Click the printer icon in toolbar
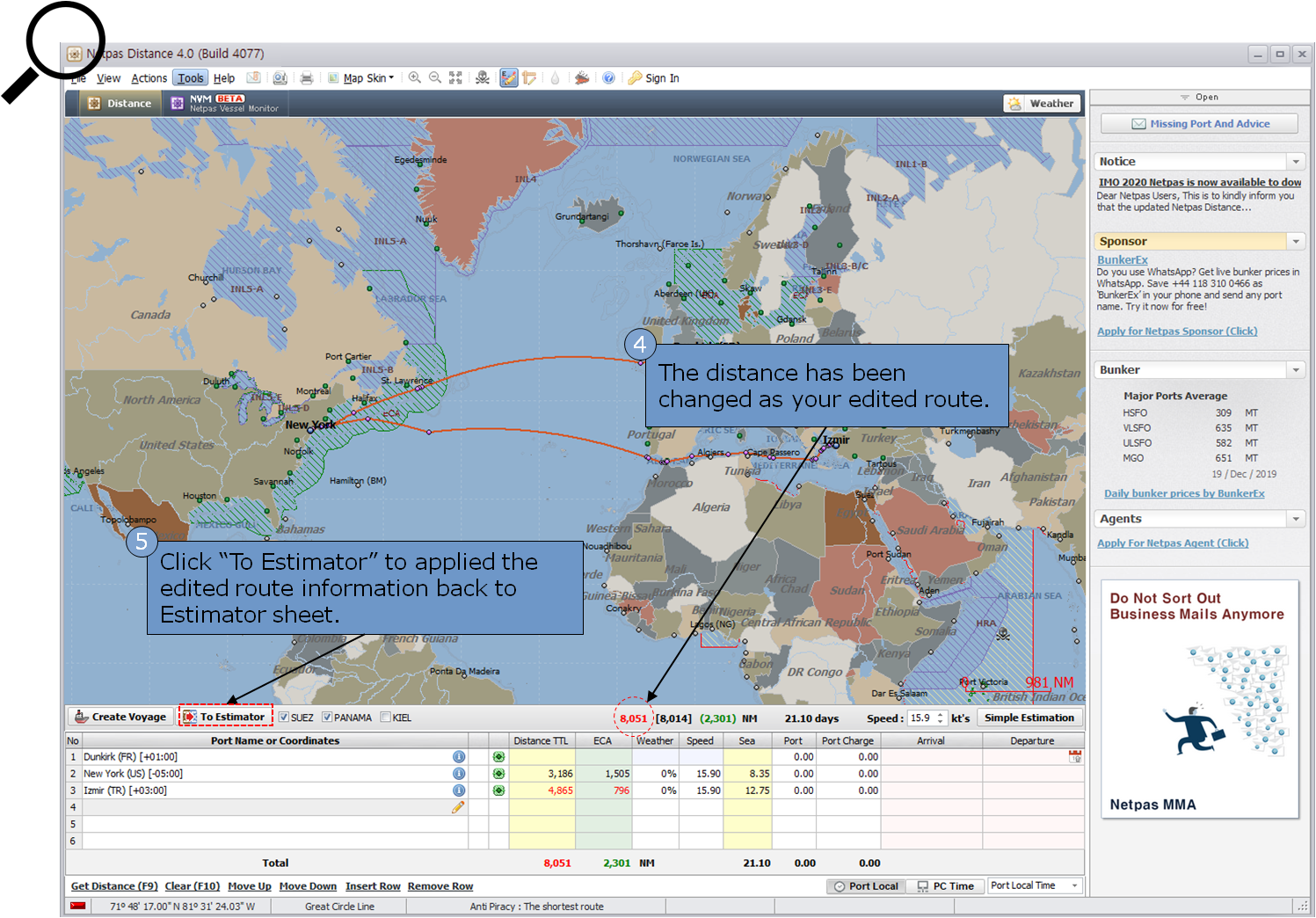Viewport: 1316px width, 918px height. pos(307,78)
